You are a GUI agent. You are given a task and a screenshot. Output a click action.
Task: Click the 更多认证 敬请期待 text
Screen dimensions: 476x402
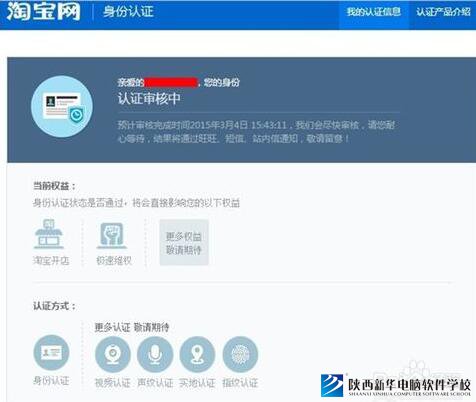(x=132, y=327)
